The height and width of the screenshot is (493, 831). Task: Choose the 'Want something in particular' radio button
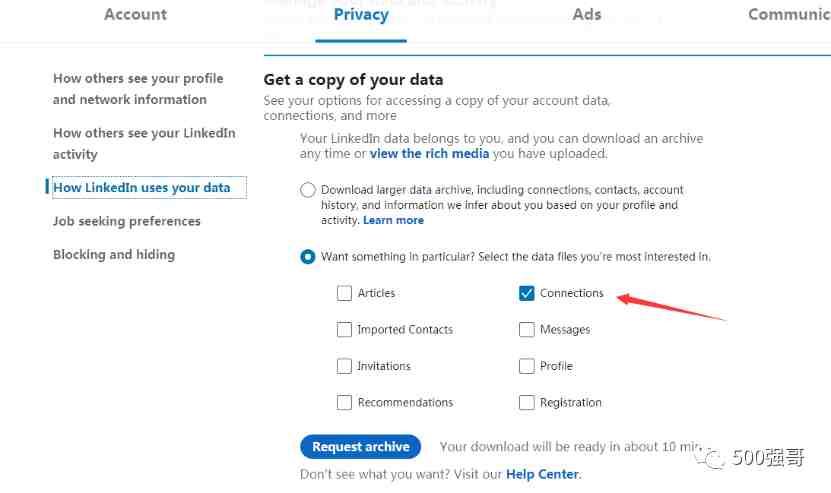point(308,257)
